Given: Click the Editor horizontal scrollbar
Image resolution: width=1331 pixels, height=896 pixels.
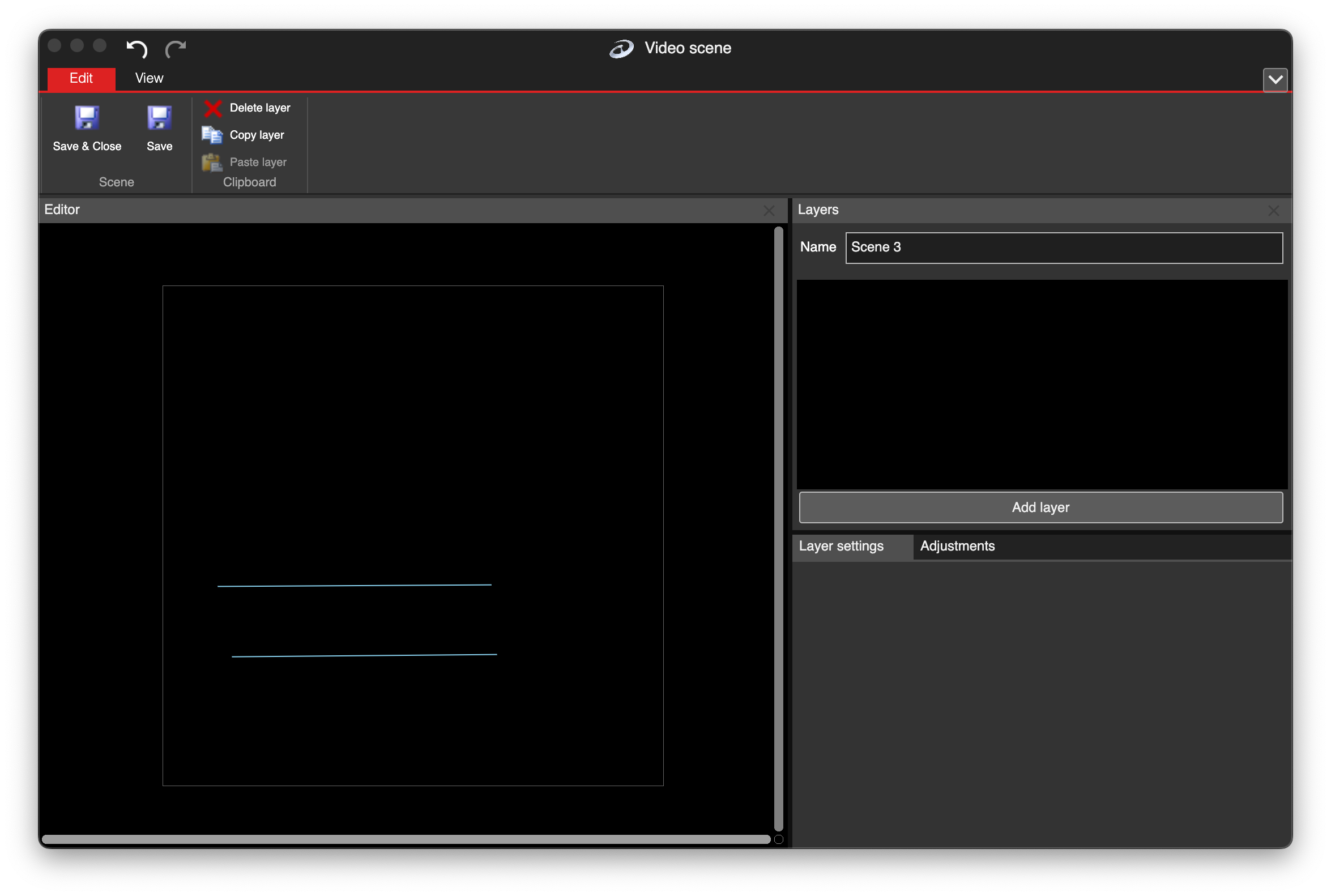Looking at the screenshot, I should tap(406, 839).
